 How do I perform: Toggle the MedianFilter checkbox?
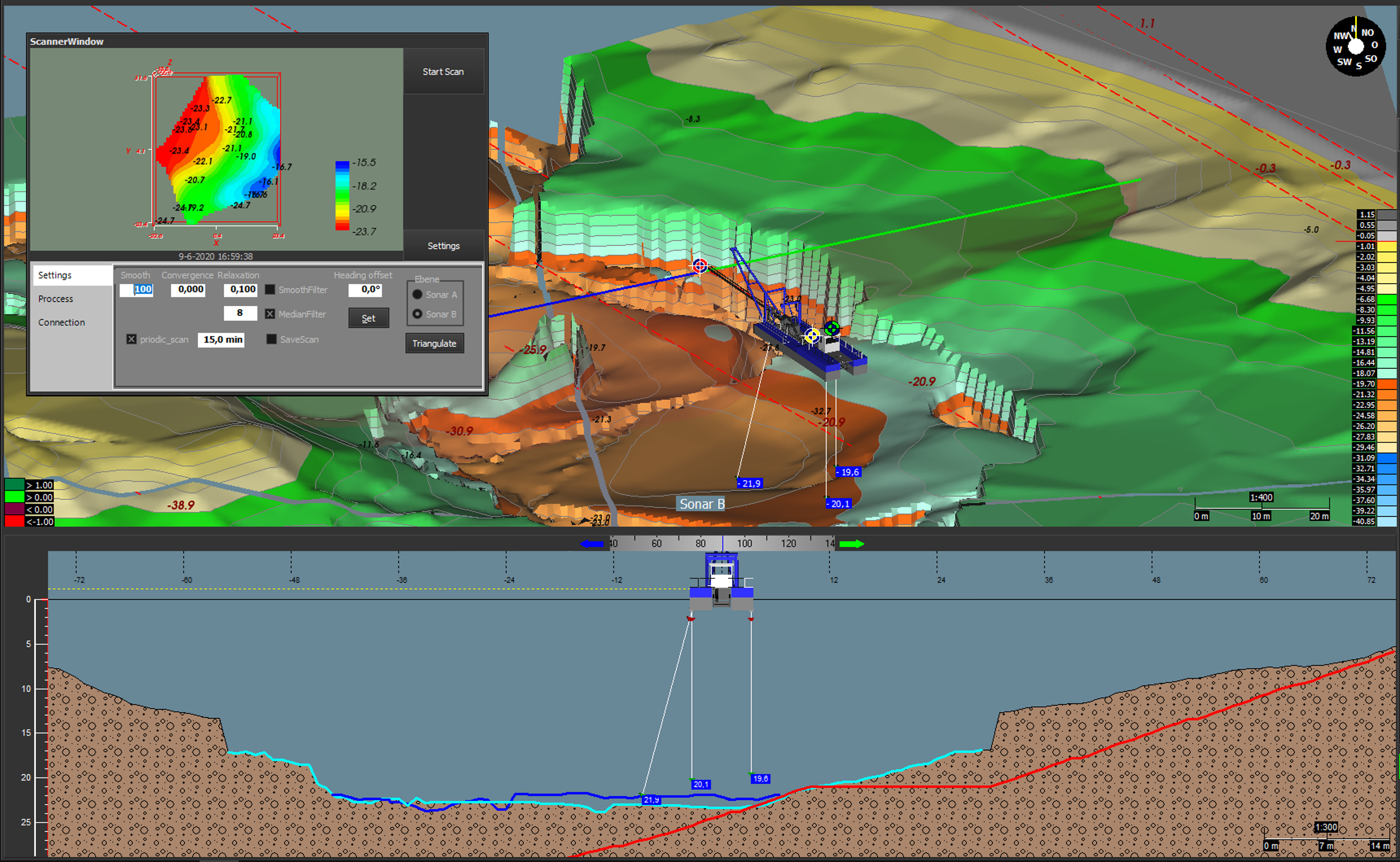[270, 314]
